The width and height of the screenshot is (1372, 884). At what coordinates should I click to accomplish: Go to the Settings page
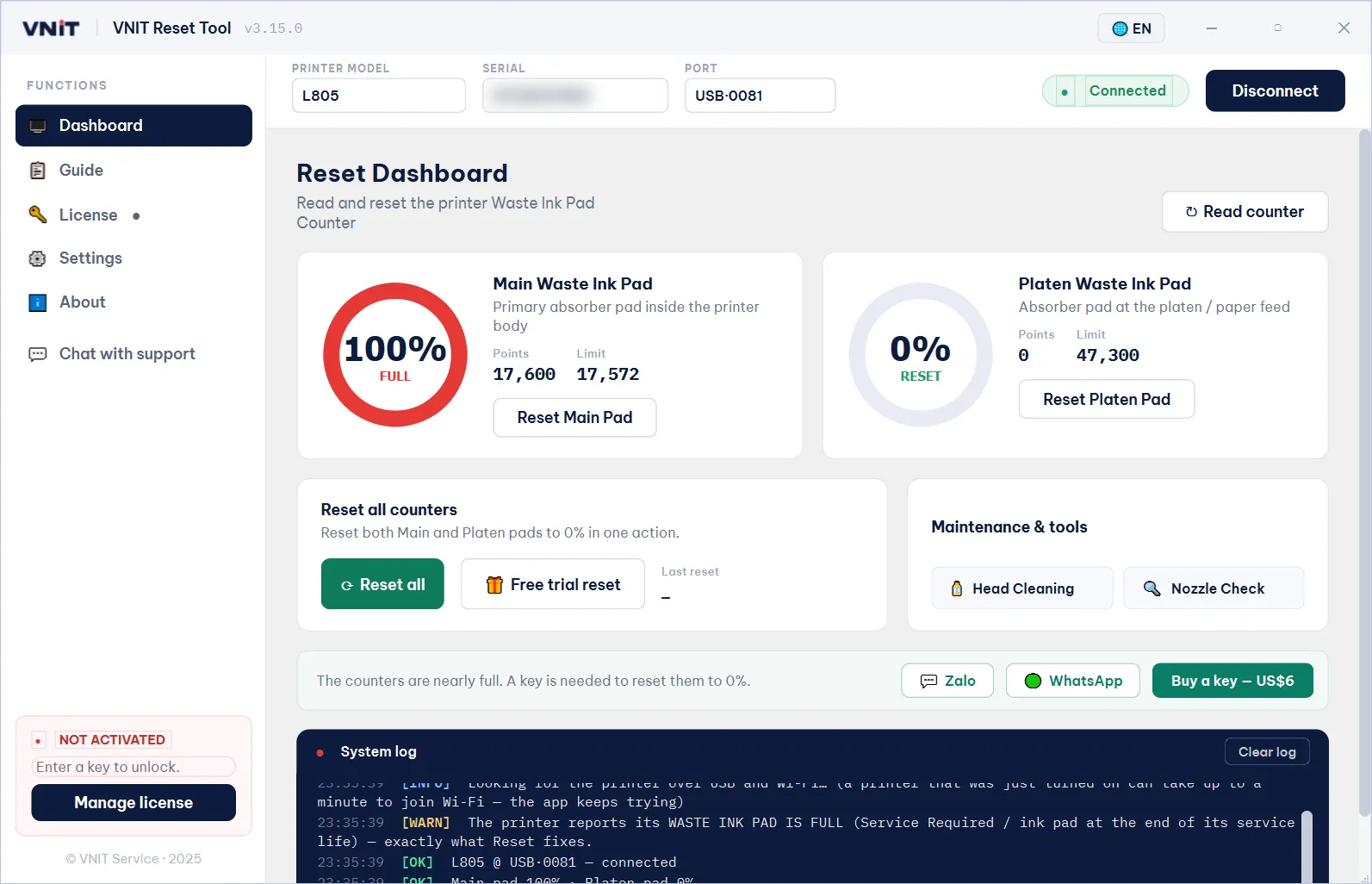point(133,258)
